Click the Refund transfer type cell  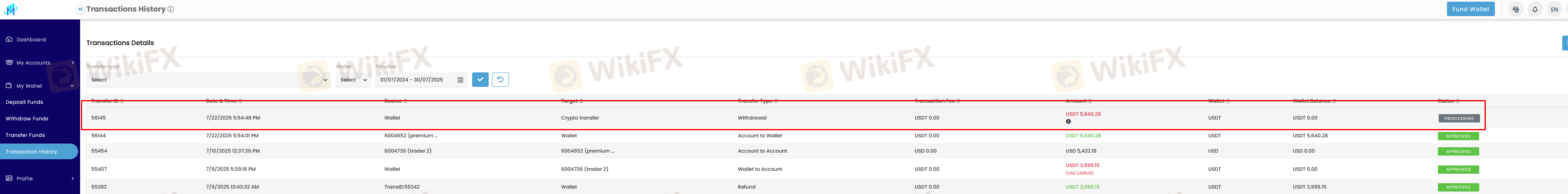[746, 187]
